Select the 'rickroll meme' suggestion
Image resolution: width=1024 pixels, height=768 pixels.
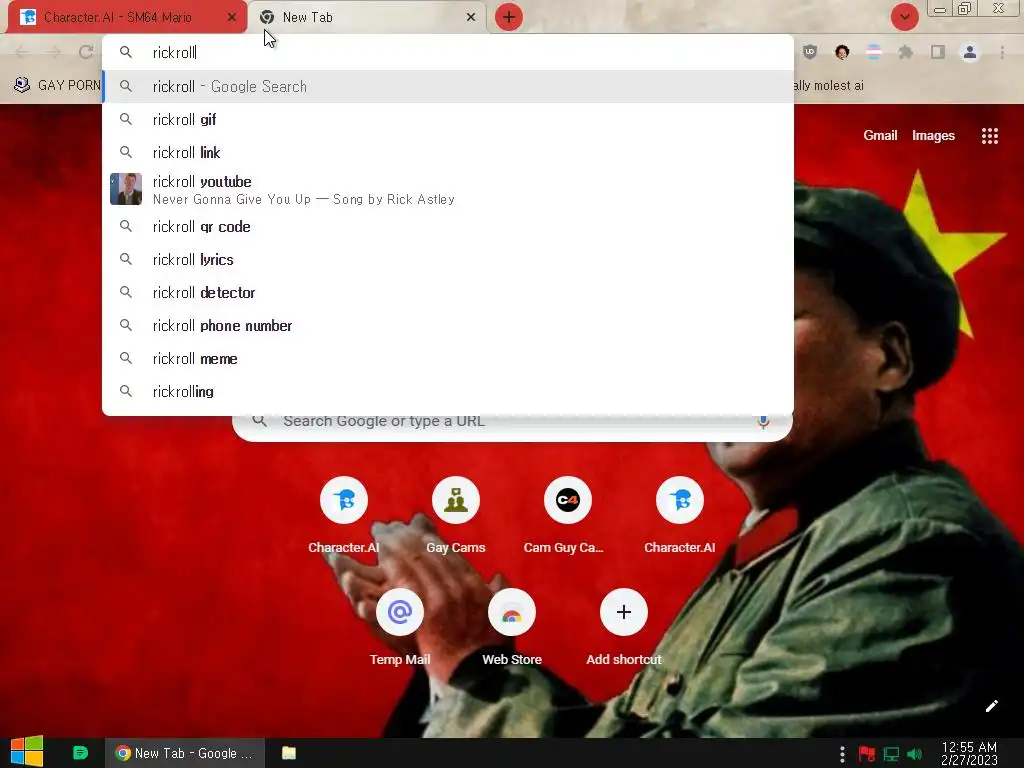pyautogui.click(x=448, y=359)
